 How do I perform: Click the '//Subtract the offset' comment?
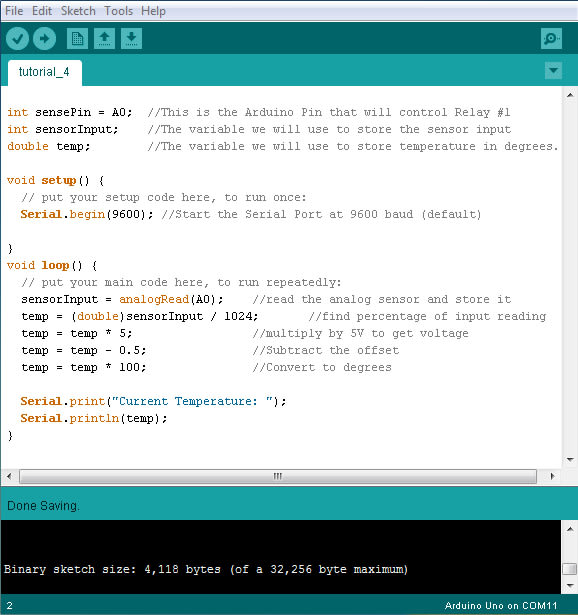(x=325, y=350)
